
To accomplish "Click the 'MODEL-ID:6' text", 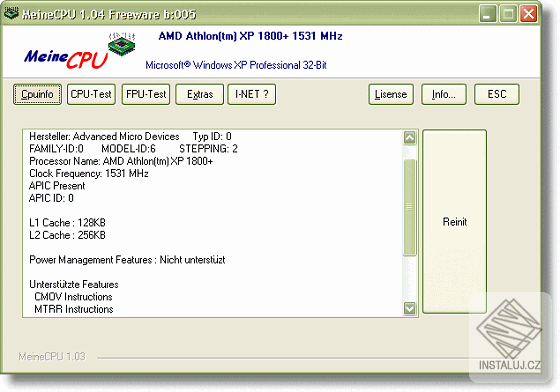I will (x=129, y=149).
